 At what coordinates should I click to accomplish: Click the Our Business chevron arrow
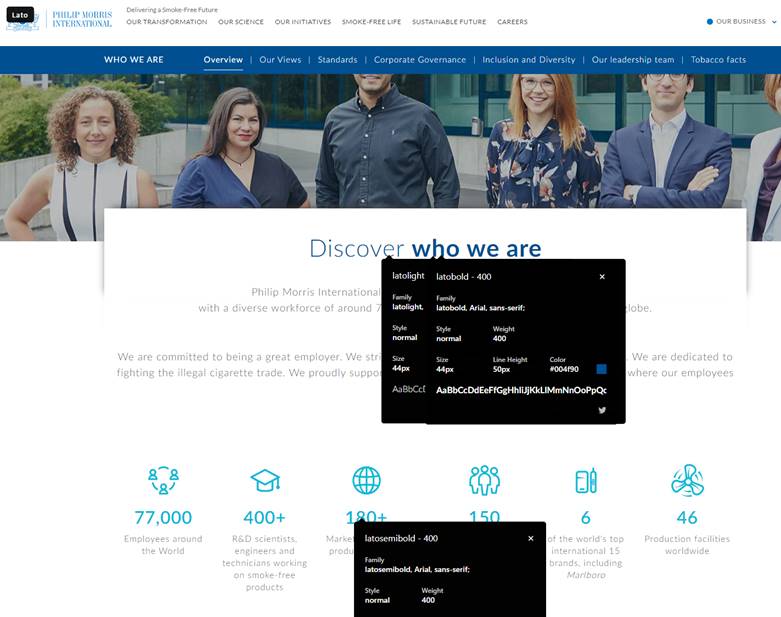[x=774, y=22]
